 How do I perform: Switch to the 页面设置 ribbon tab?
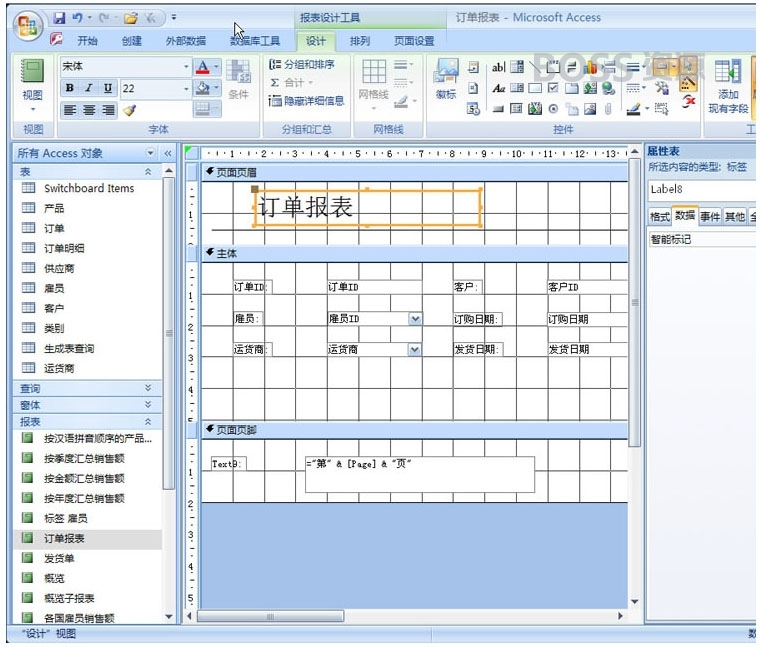413,41
